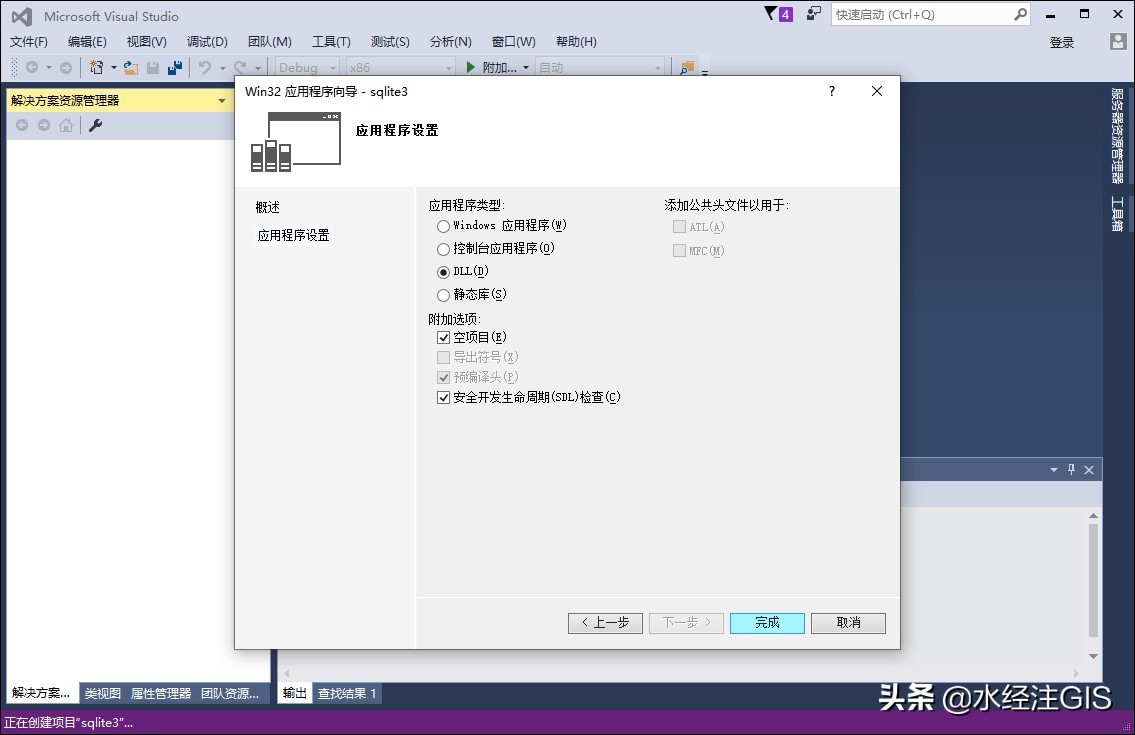The height and width of the screenshot is (735, 1135).
Task: Select the DLL radio button
Action: (x=443, y=272)
